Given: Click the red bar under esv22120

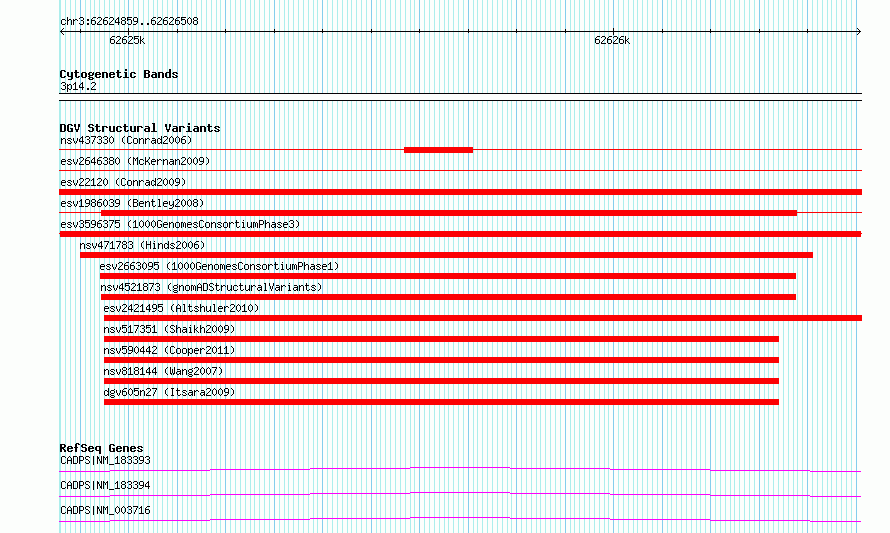Looking at the screenshot, I should 460,192.
